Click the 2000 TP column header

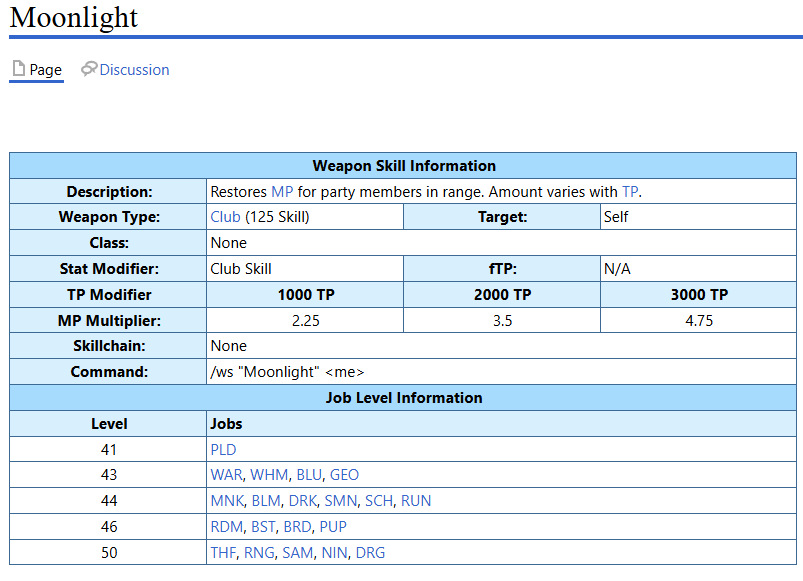pos(502,295)
